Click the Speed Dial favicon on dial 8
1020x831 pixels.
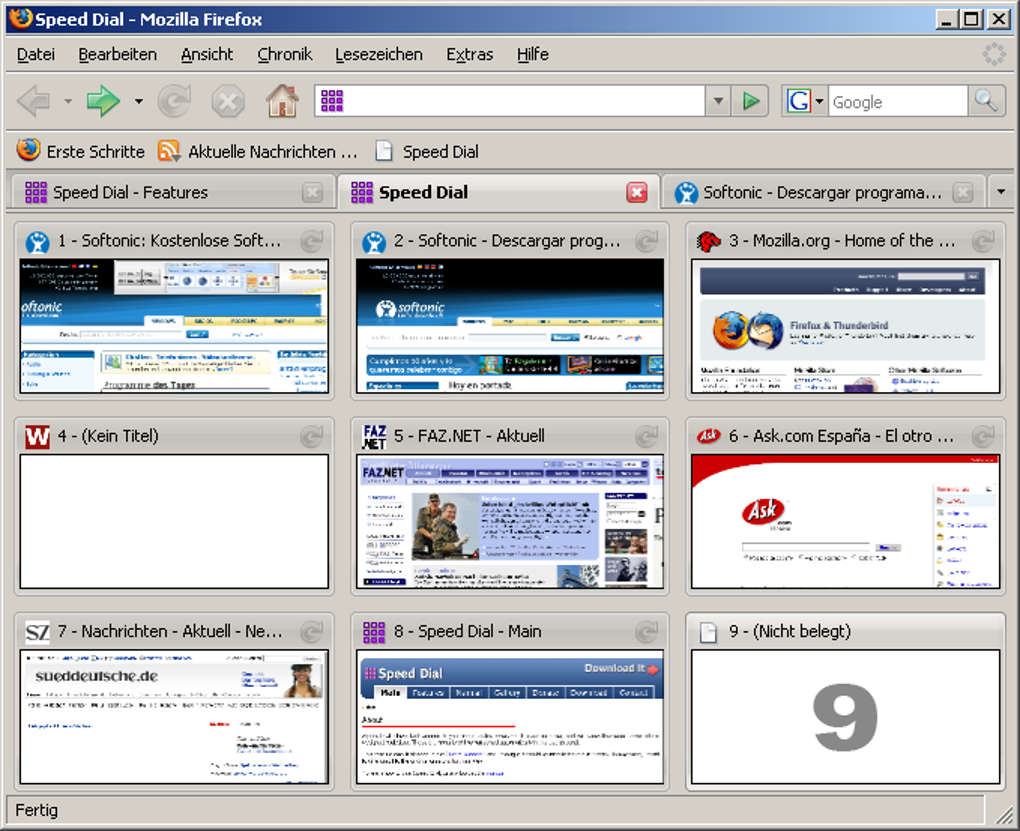point(374,632)
